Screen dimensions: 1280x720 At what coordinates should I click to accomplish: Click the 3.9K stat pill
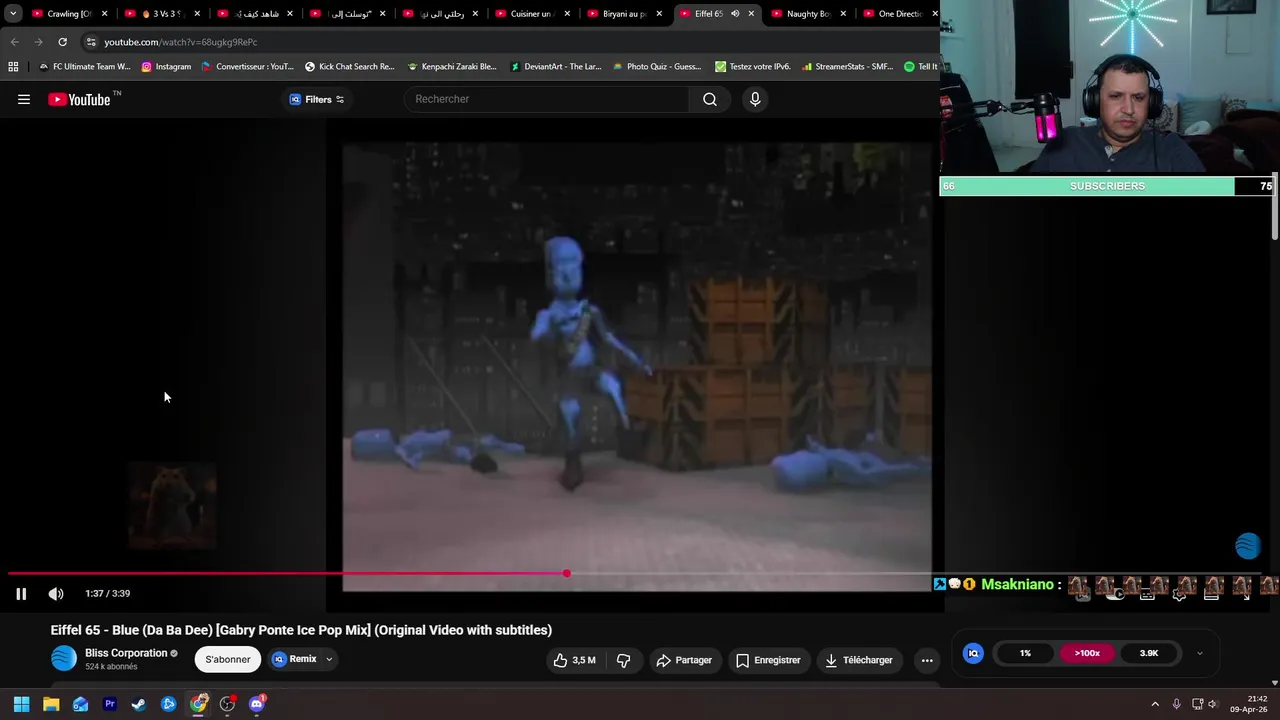(1149, 653)
